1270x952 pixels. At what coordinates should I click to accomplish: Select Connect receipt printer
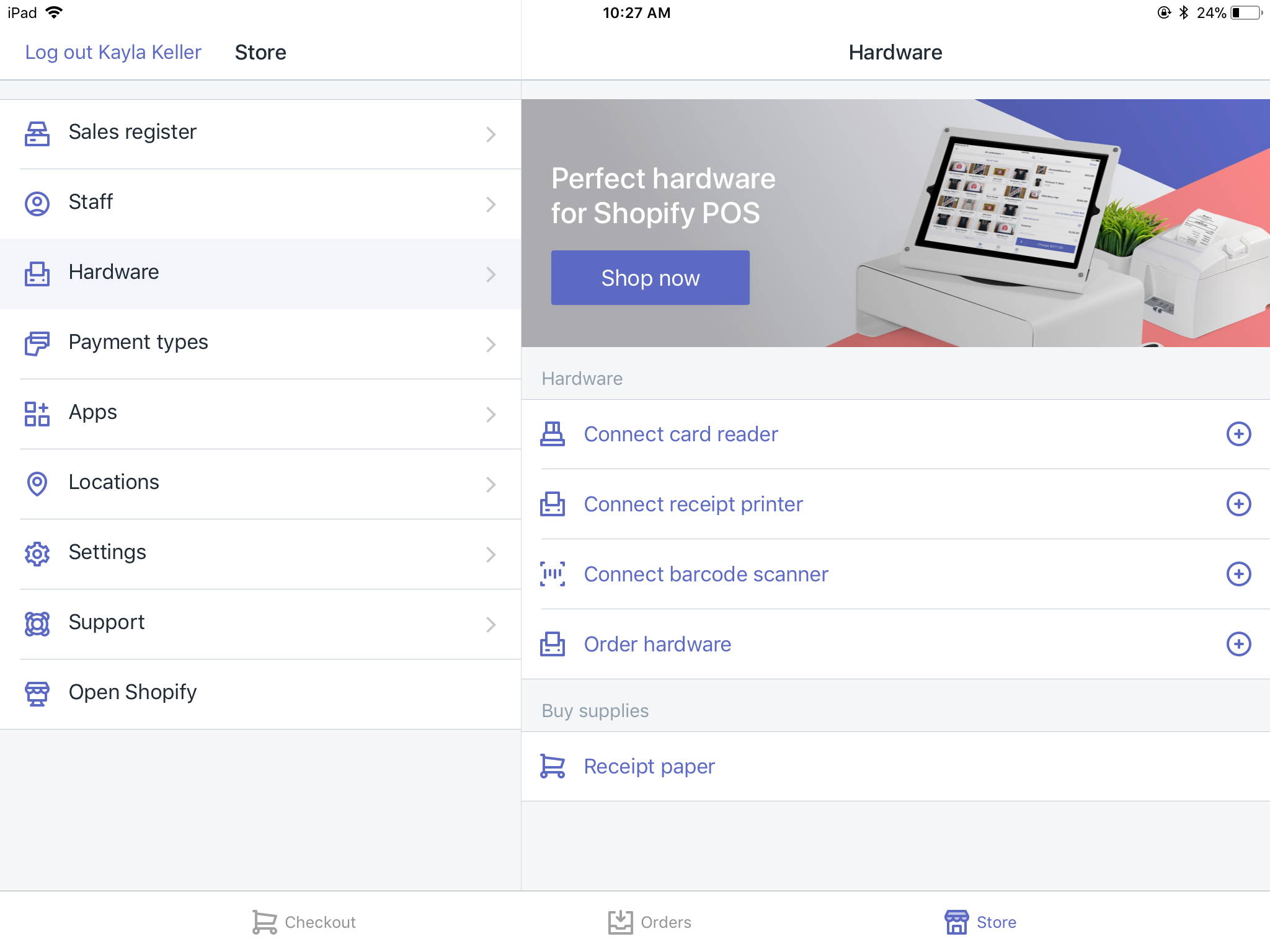coord(895,504)
